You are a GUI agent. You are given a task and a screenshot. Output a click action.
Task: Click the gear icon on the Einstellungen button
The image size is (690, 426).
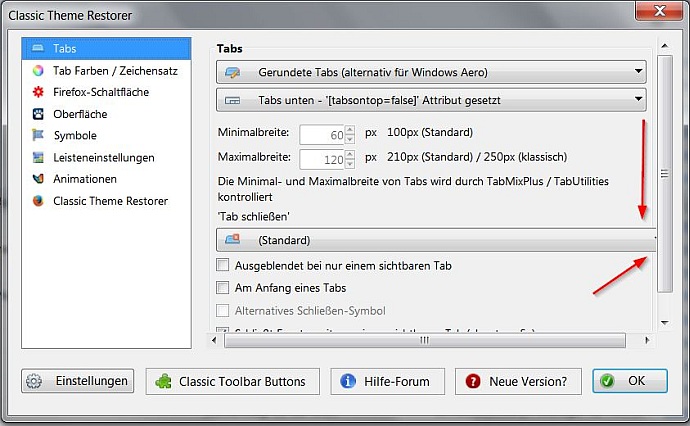(x=34, y=381)
